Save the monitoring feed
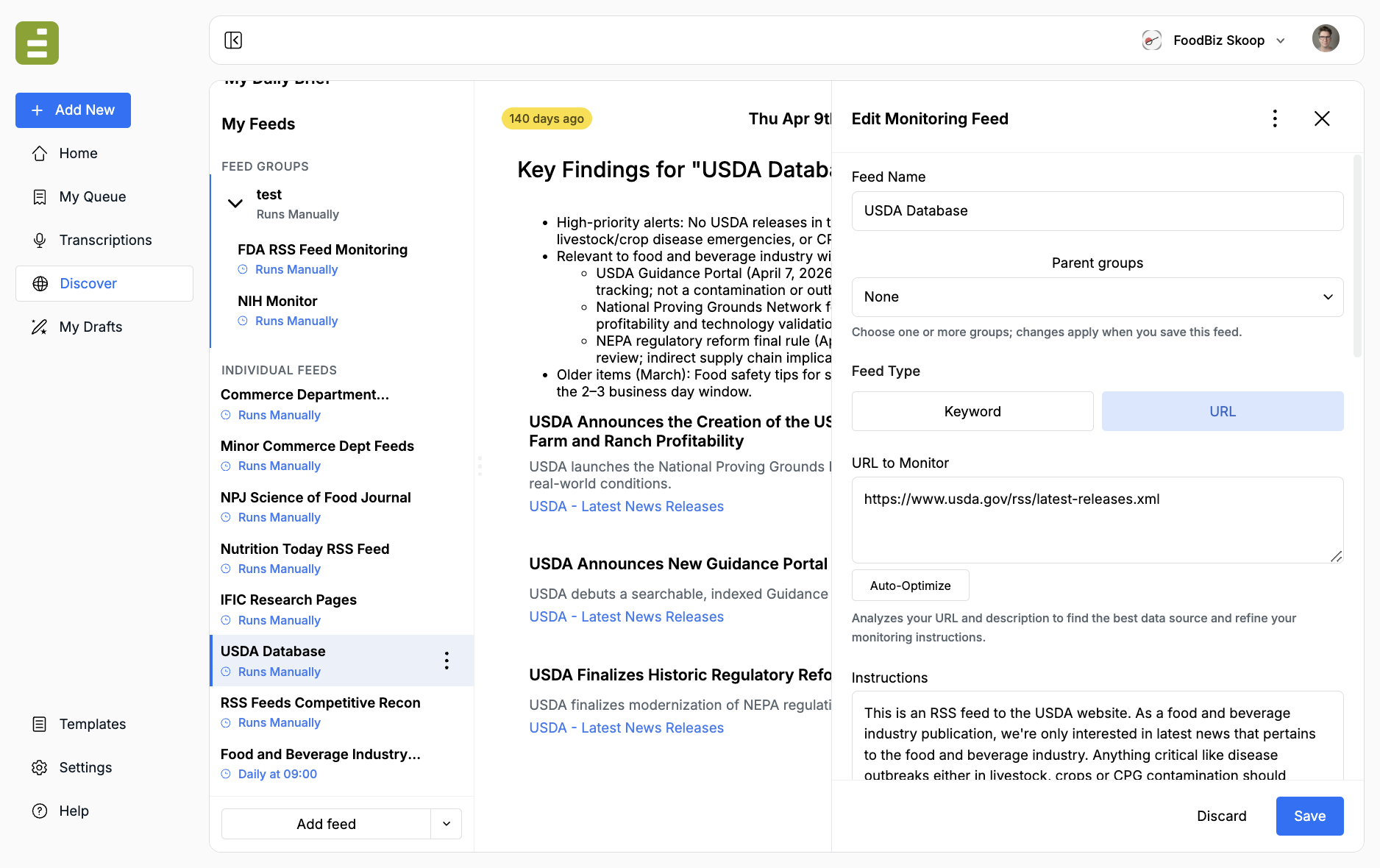 [x=1310, y=816]
